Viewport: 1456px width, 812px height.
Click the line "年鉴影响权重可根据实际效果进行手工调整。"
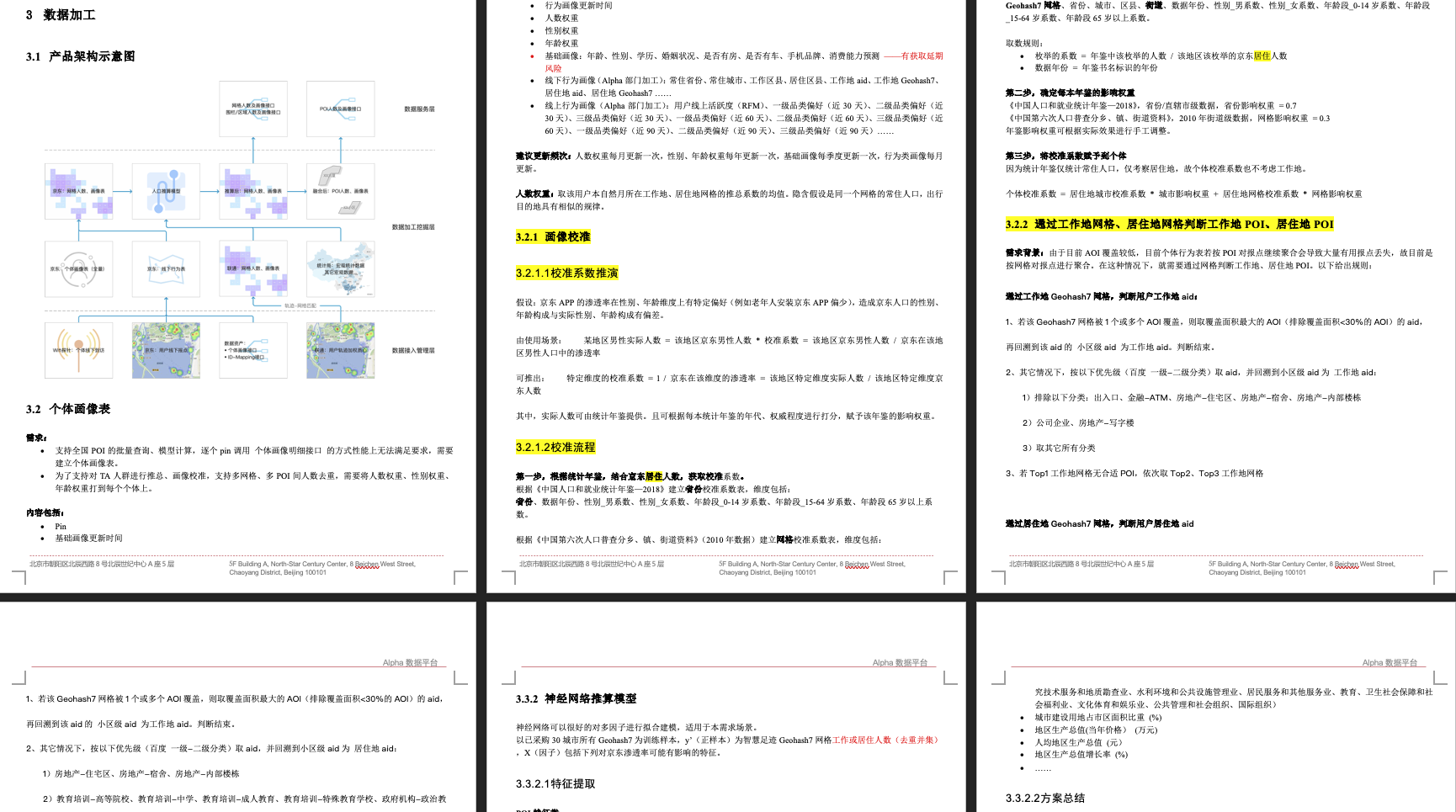1088,131
